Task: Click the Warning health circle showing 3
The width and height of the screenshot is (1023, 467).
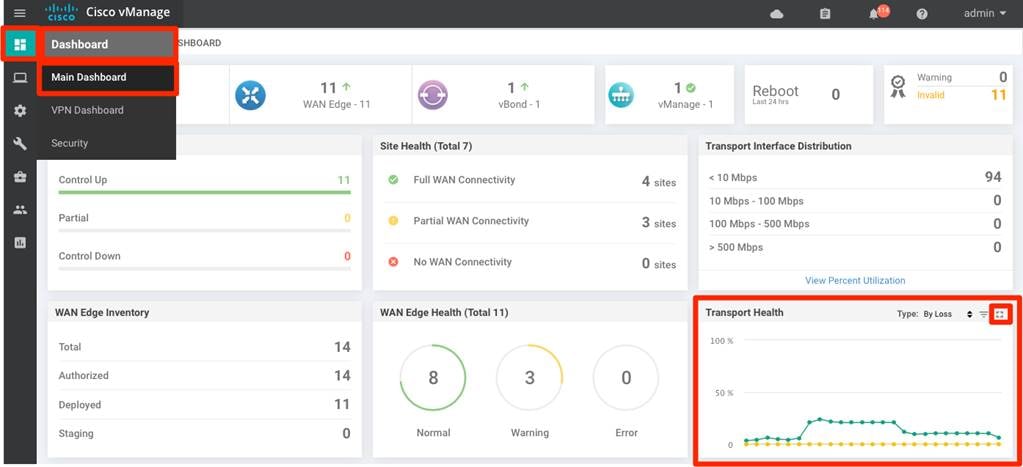Action: click(529, 378)
